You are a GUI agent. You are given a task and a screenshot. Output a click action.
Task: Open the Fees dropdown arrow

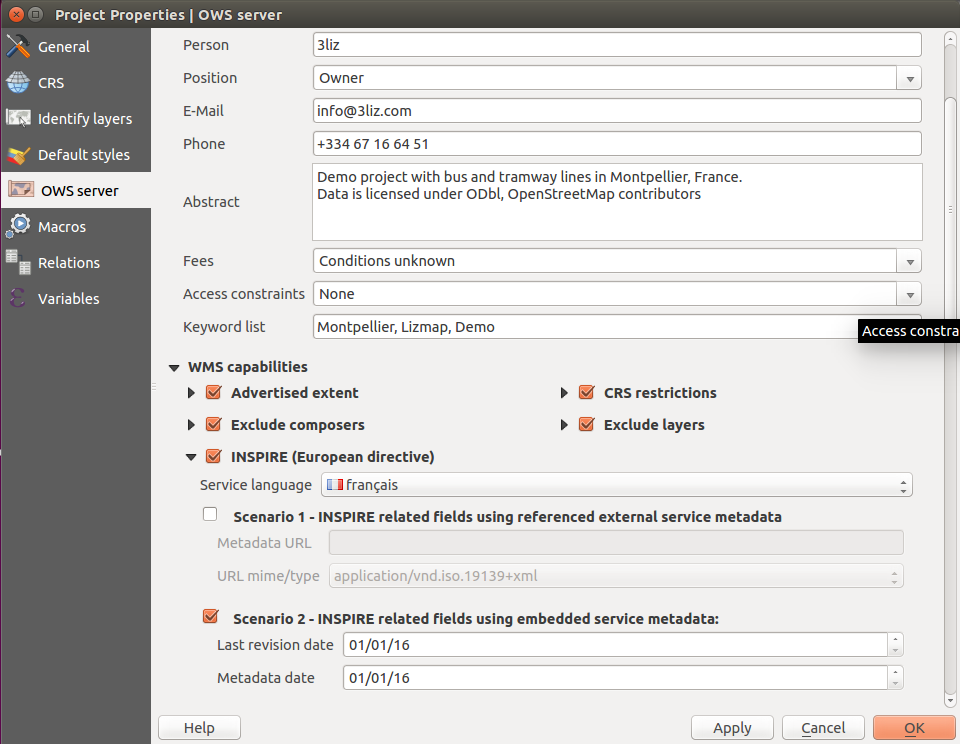910,261
